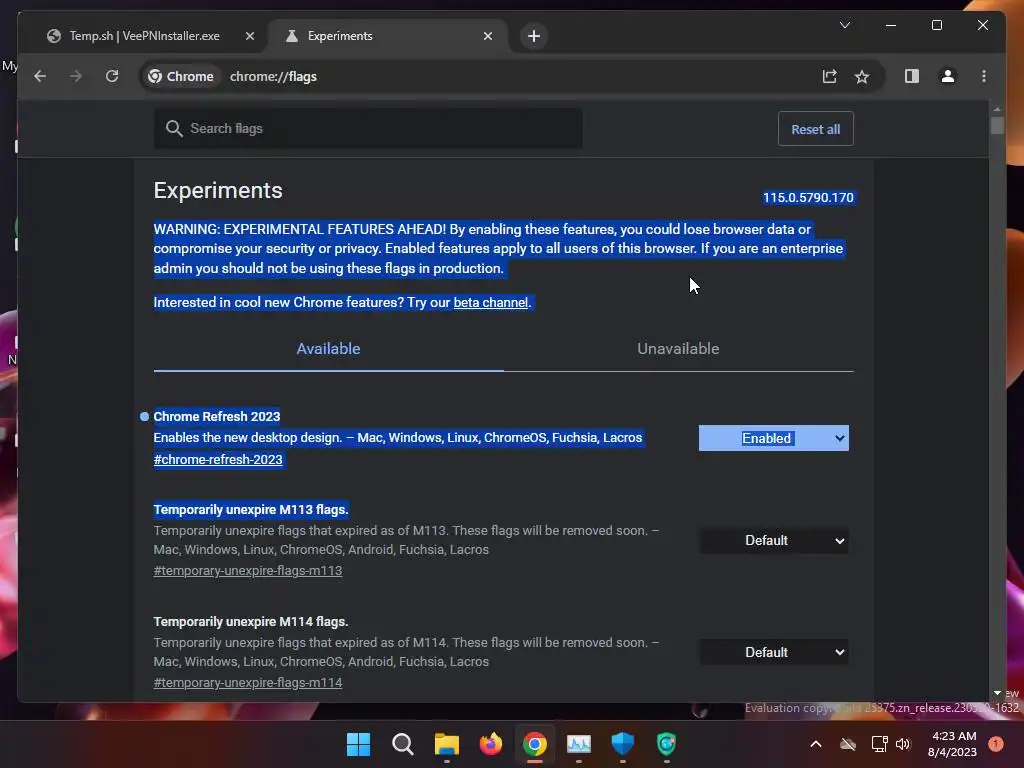Click the Chrome taskbar icon

[x=534, y=744]
